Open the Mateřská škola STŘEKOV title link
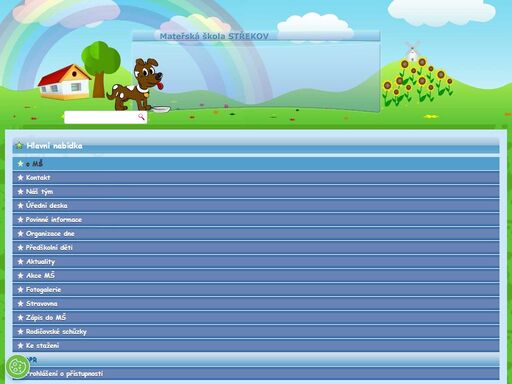The width and height of the screenshot is (512, 384). [214, 36]
